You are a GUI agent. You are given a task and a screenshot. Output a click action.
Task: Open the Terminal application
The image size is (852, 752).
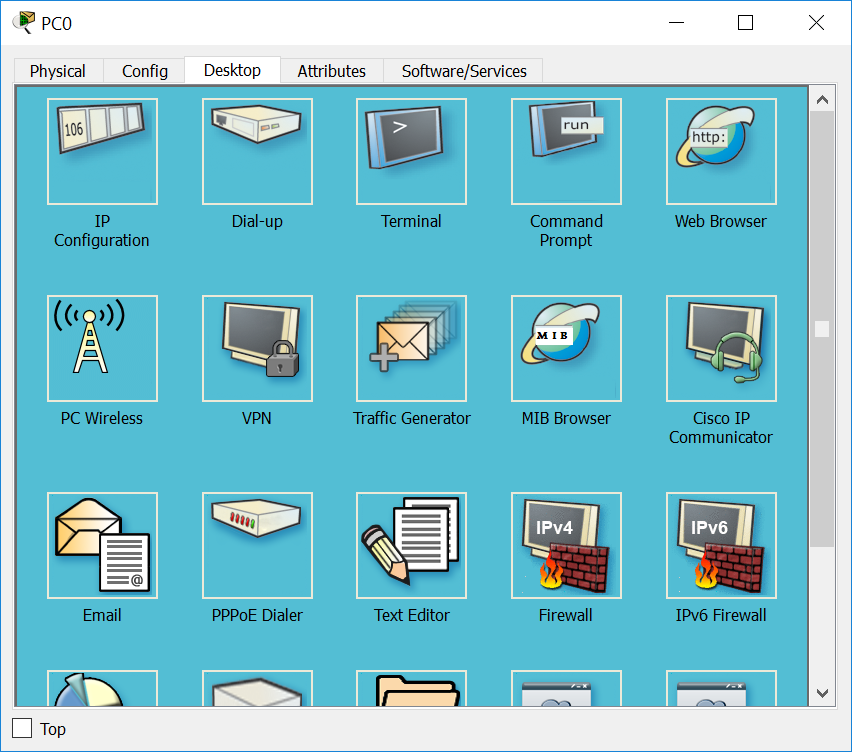411,151
